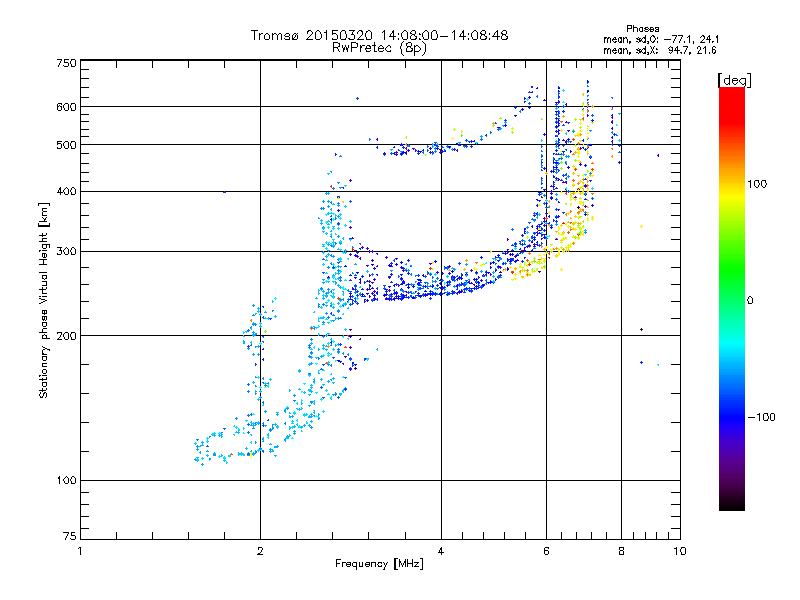The width and height of the screenshot is (800, 600).
Task: Click the y-axis '400' tick label
Action: pyautogui.click(x=66, y=192)
